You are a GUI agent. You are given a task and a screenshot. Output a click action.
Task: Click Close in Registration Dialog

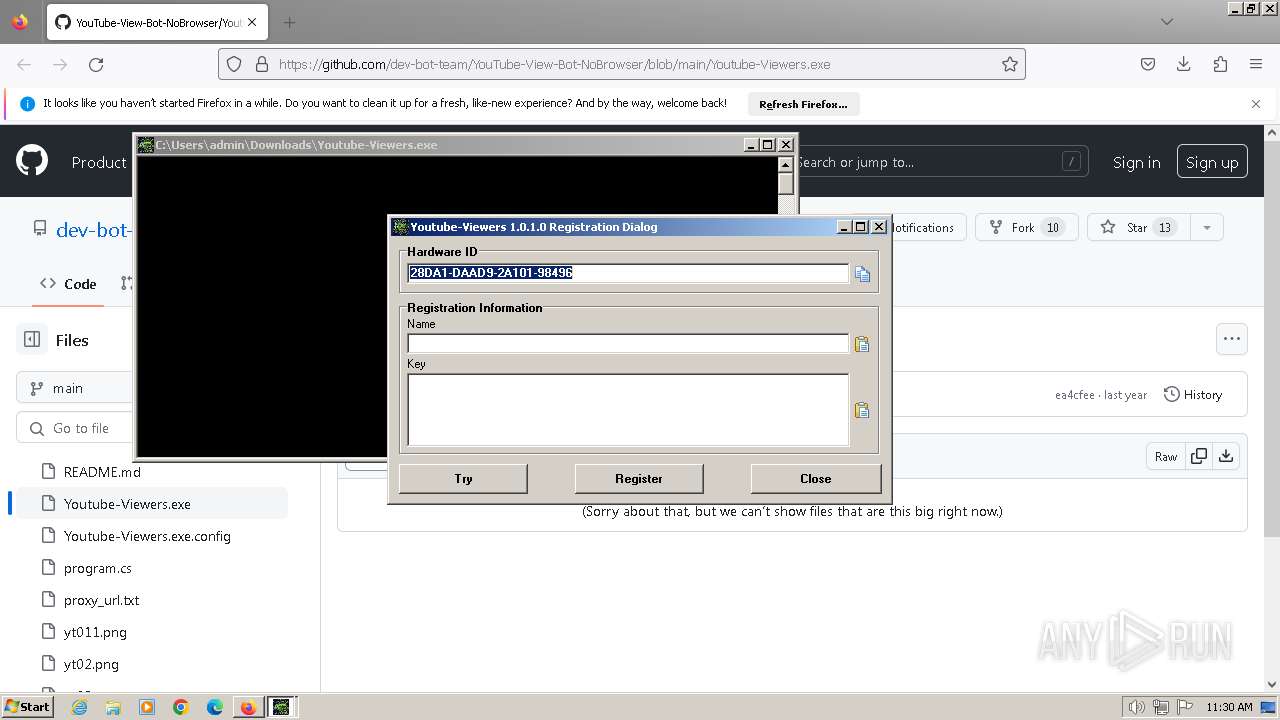pyautogui.click(x=815, y=479)
